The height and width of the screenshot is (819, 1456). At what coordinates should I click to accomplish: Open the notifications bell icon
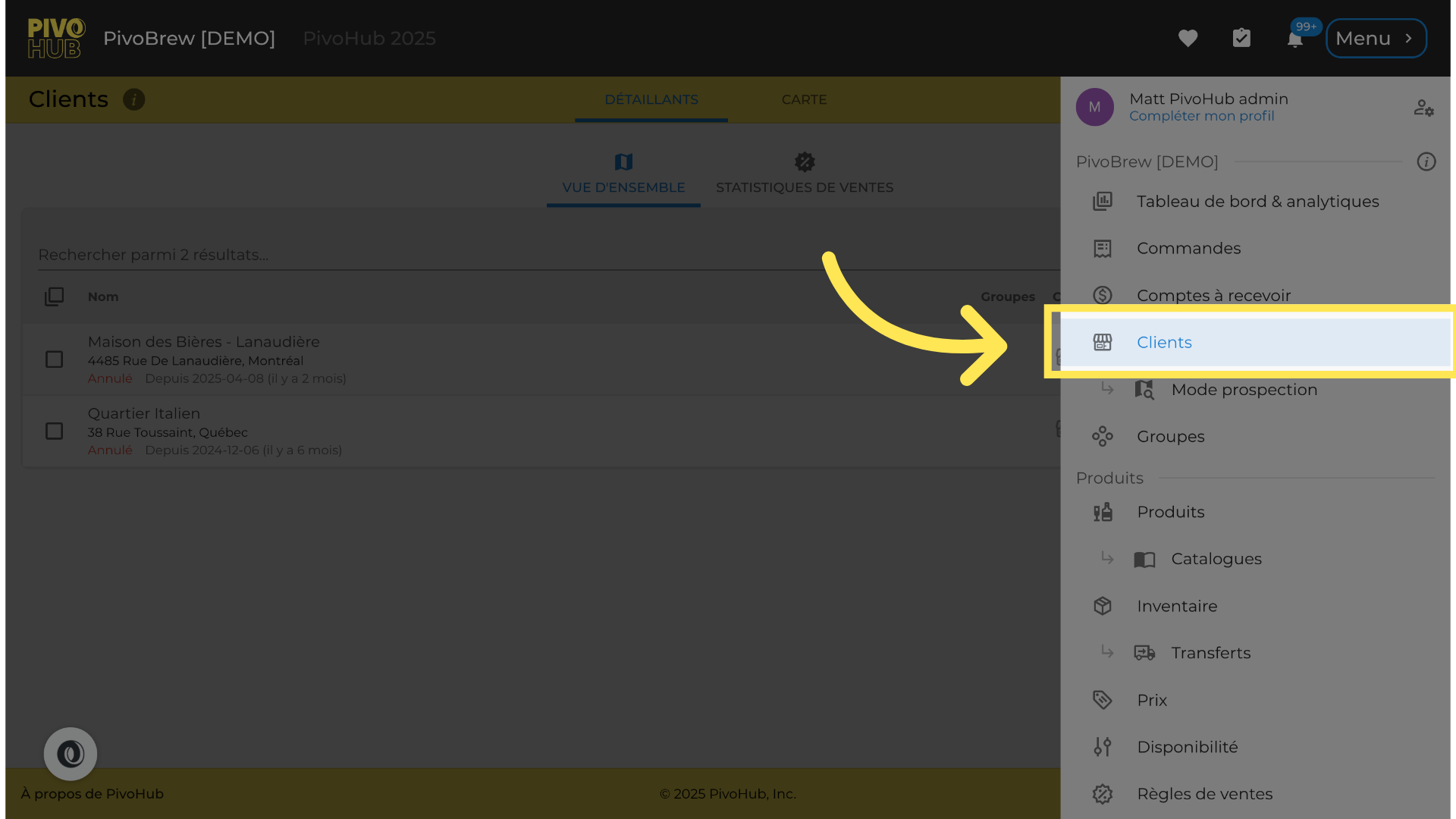[1295, 39]
